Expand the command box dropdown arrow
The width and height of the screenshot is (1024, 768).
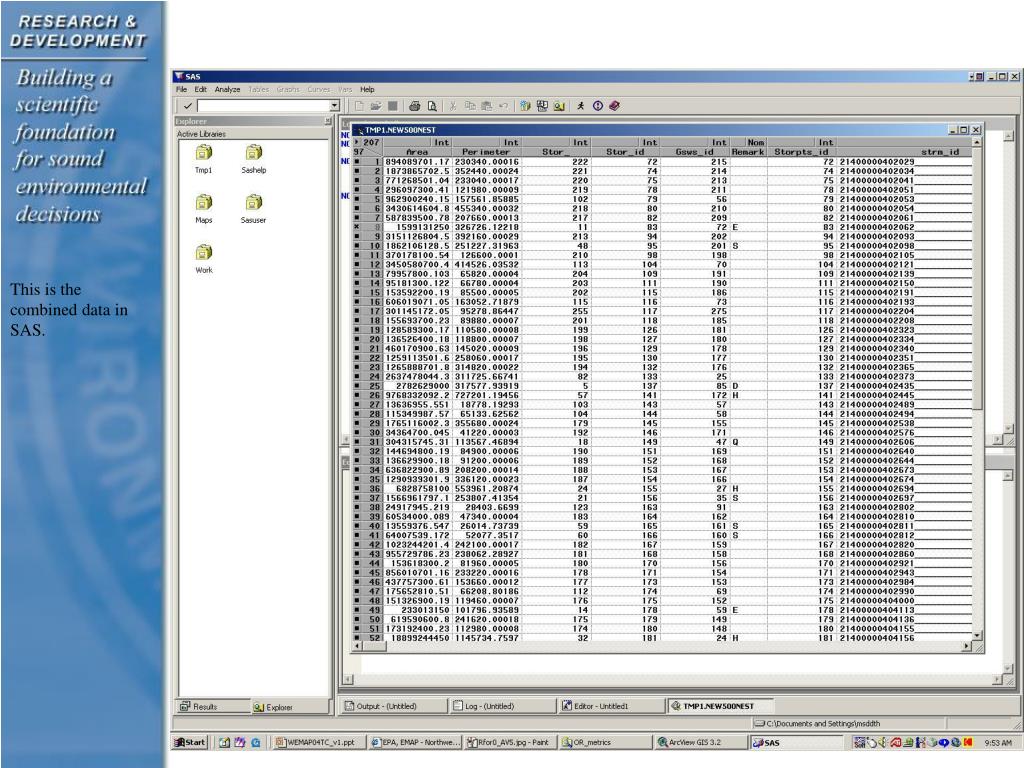334,105
